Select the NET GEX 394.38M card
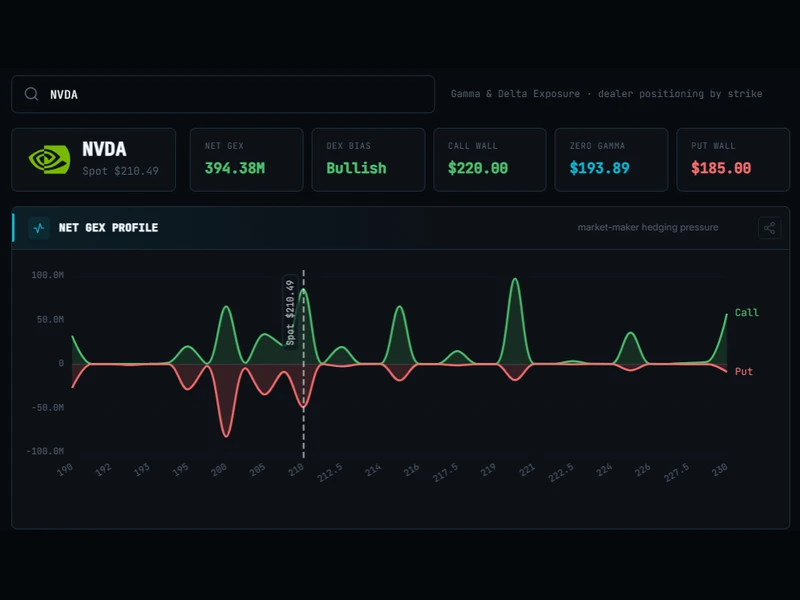The height and width of the screenshot is (600, 800). tap(246, 160)
